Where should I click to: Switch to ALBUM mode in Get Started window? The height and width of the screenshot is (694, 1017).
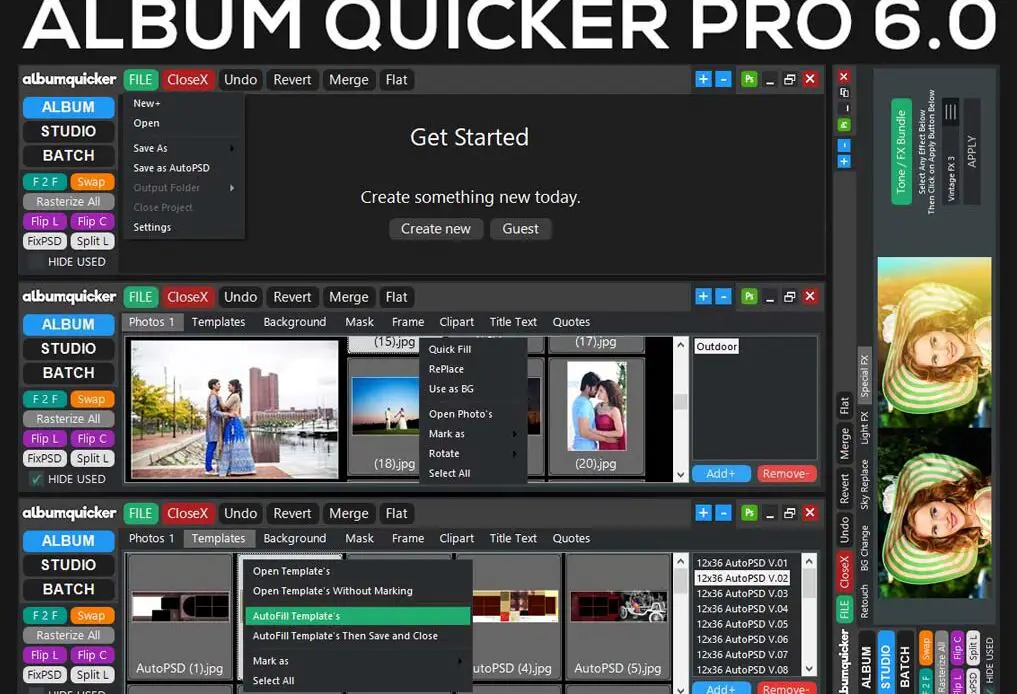[x=69, y=107]
